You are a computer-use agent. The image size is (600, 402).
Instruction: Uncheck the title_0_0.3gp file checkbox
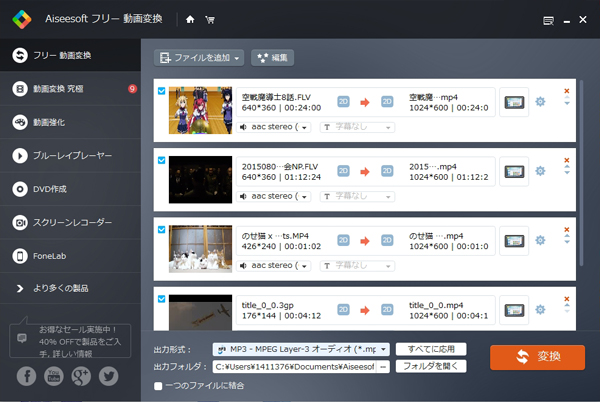161,299
